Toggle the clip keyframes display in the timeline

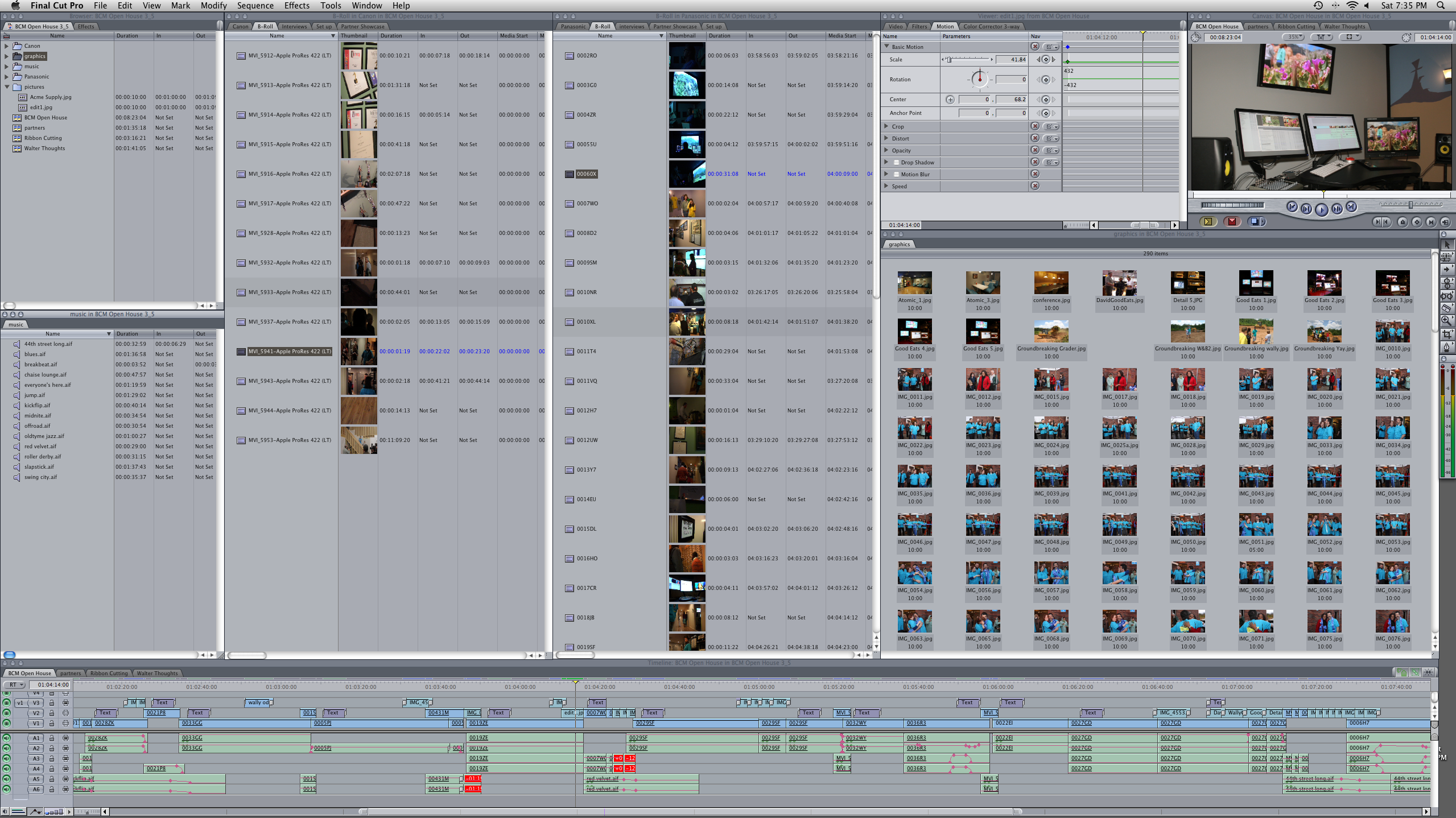[35, 812]
